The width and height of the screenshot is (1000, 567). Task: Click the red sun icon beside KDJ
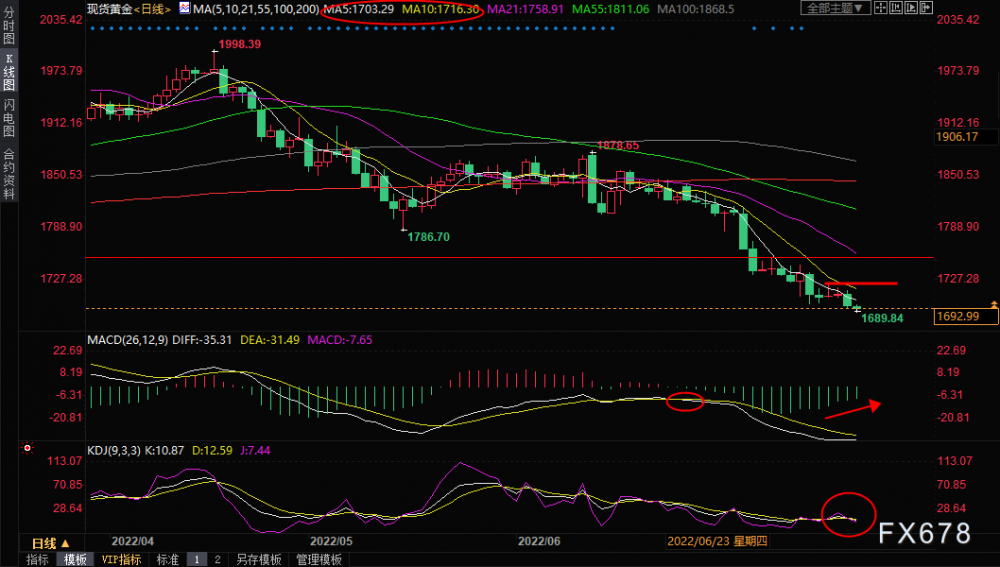point(27,448)
